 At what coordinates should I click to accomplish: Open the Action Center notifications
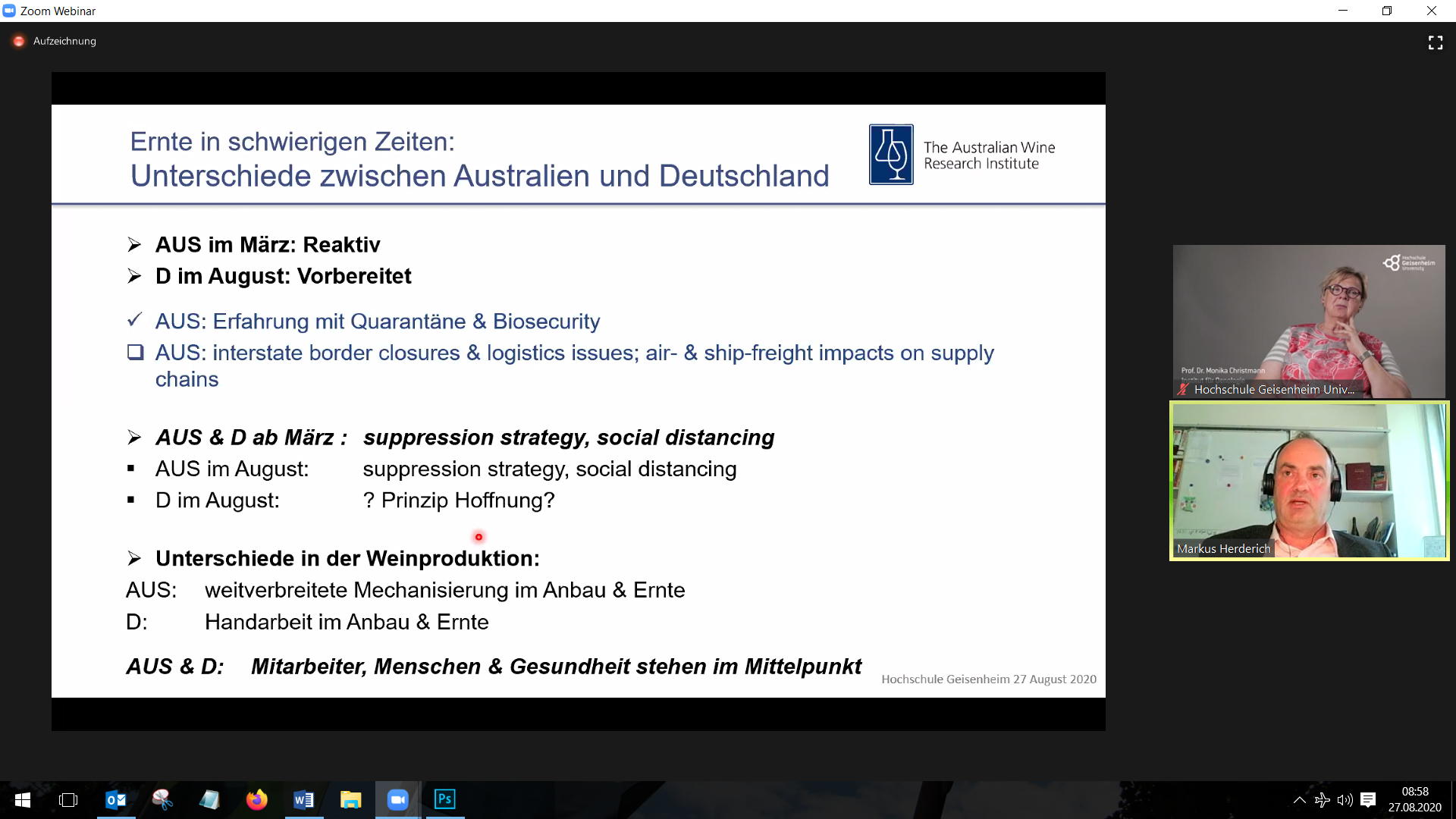[1368, 800]
